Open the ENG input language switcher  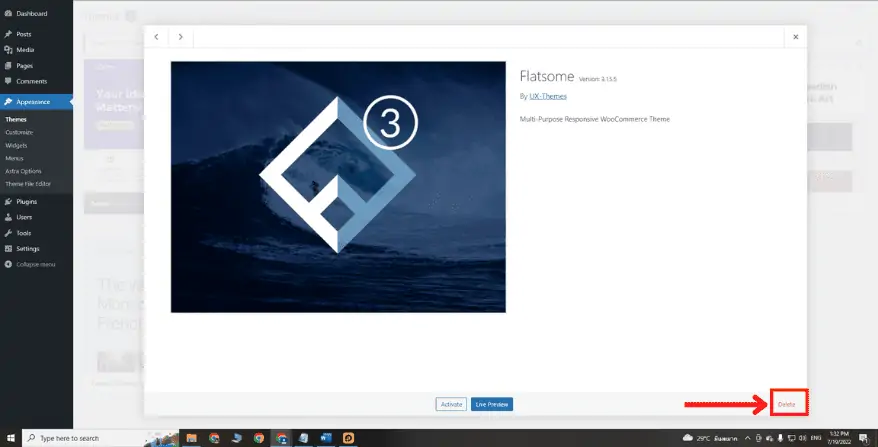(816, 438)
